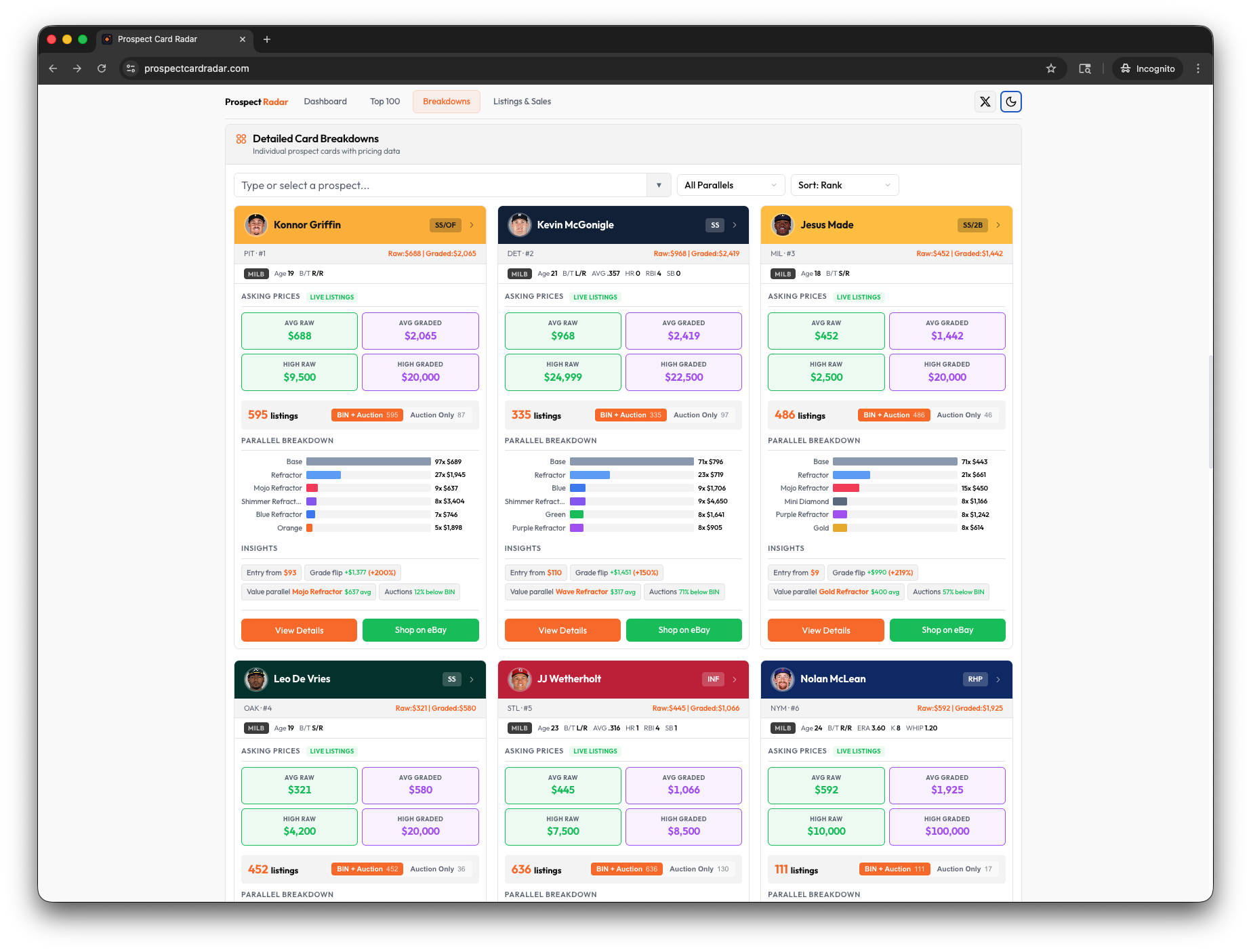1251x952 pixels.
Task: Select BIN + Auction 335 filter
Action: click(x=631, y=415)
